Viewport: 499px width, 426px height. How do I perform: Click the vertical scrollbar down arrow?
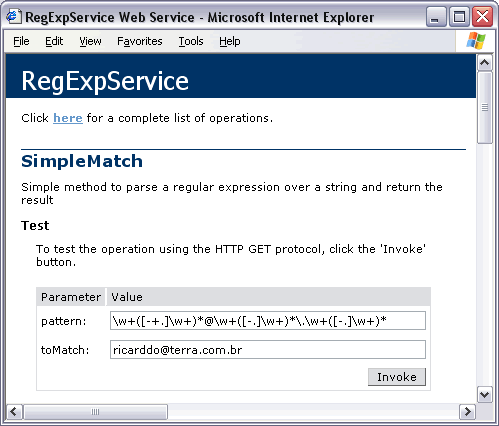coord(485,395)
